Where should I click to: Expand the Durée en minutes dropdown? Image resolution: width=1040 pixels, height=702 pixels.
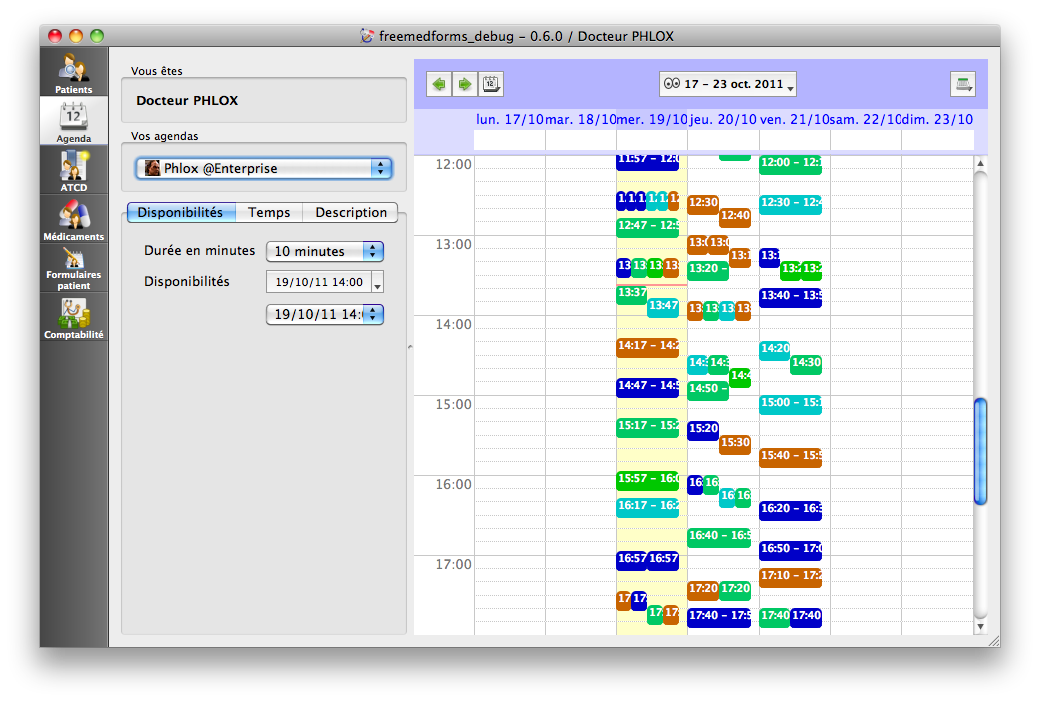point(325,252)
